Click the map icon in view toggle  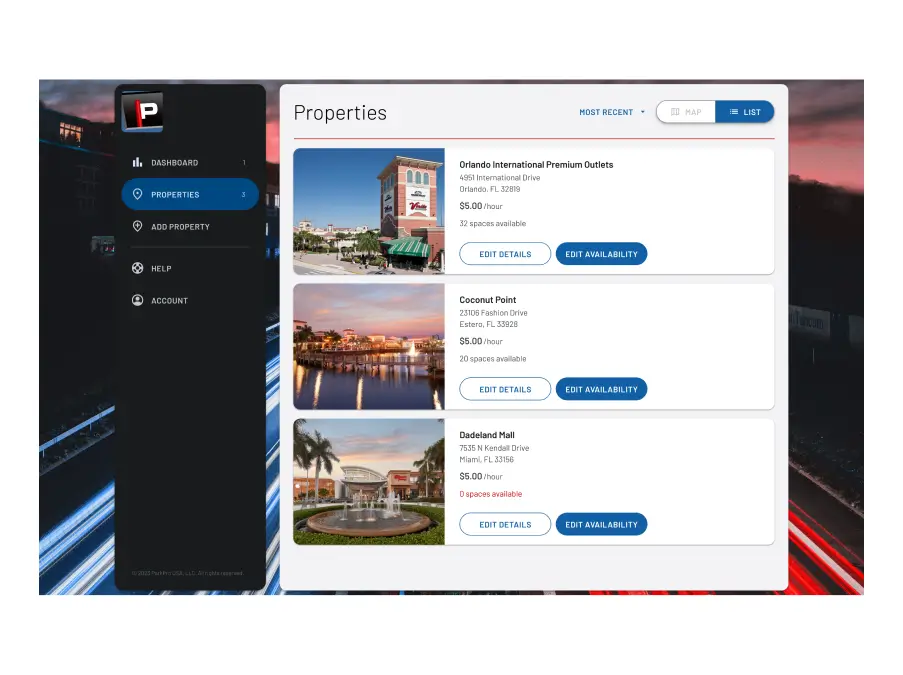click(675, 112)
